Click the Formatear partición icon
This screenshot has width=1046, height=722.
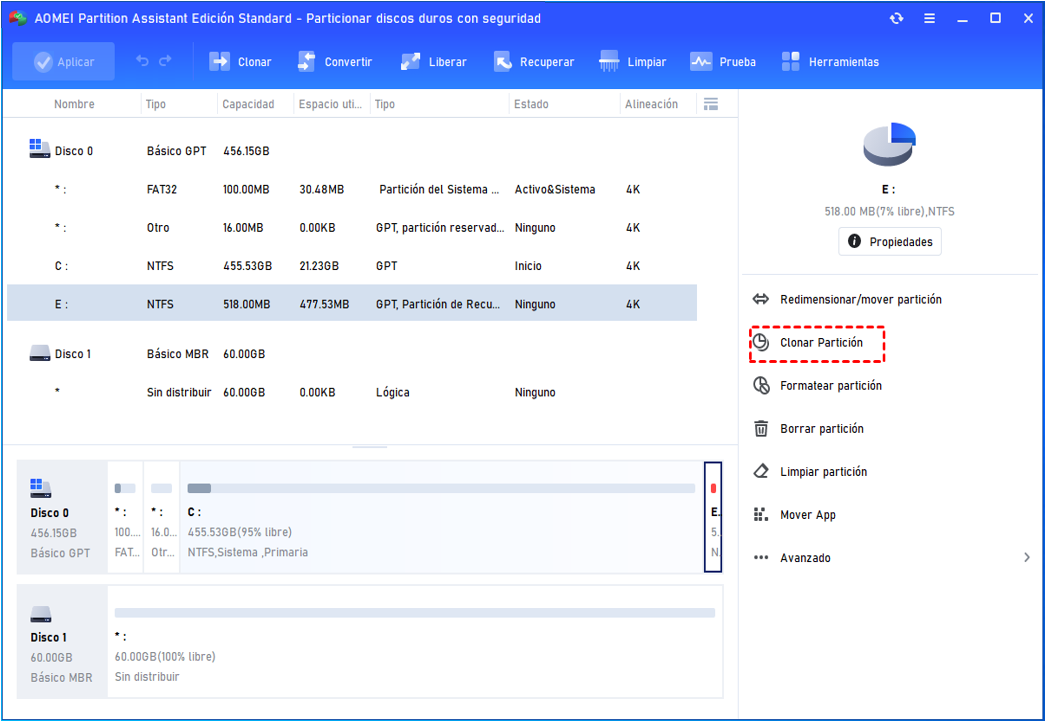760,385
